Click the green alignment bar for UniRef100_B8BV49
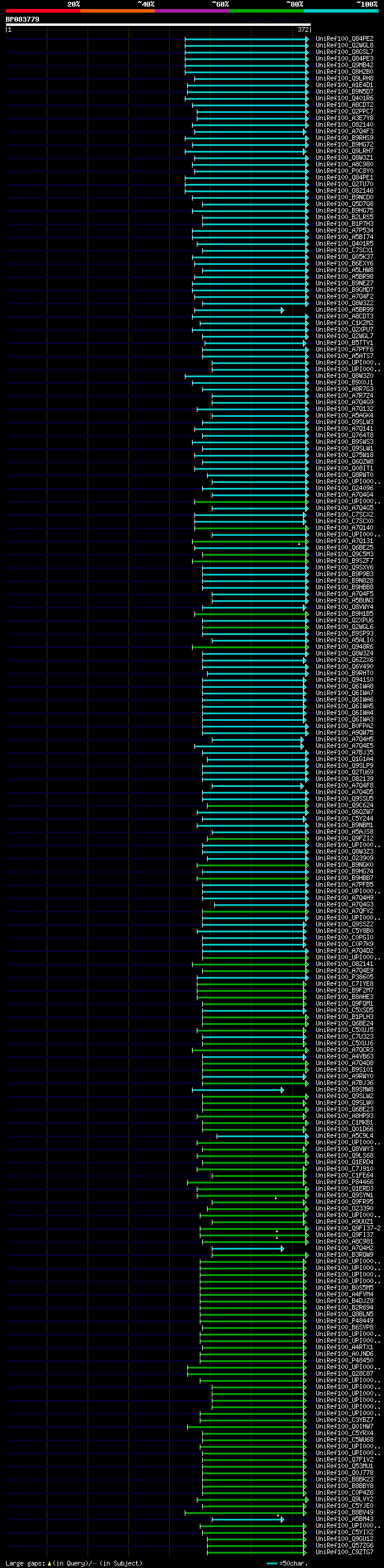Image resolution: width=384 pixels, height=1568 pixels. pyautogui.click(x=245, y=1513)
